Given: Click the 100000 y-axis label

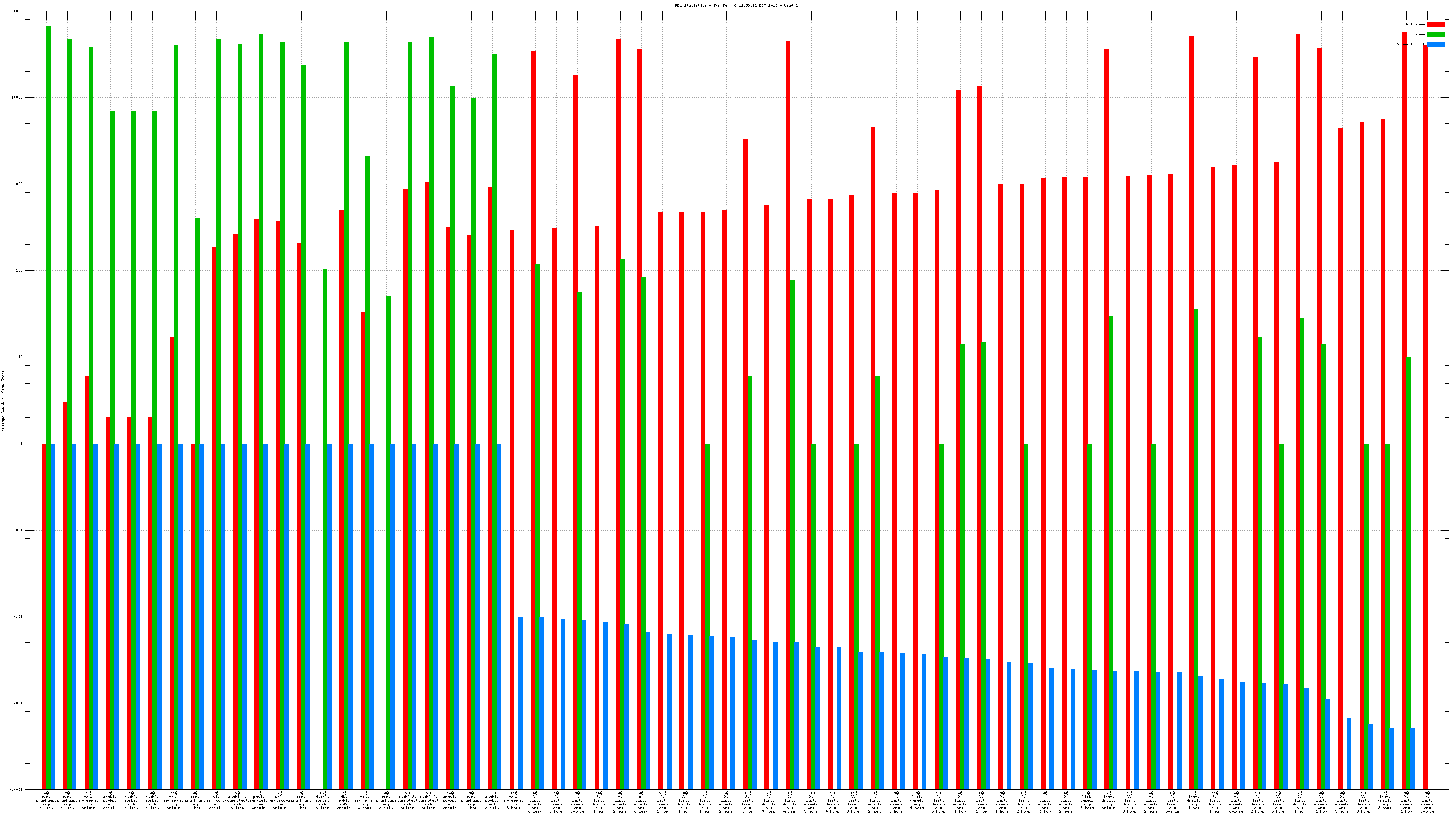Looking at the screenshot, I should click(17, 11).
